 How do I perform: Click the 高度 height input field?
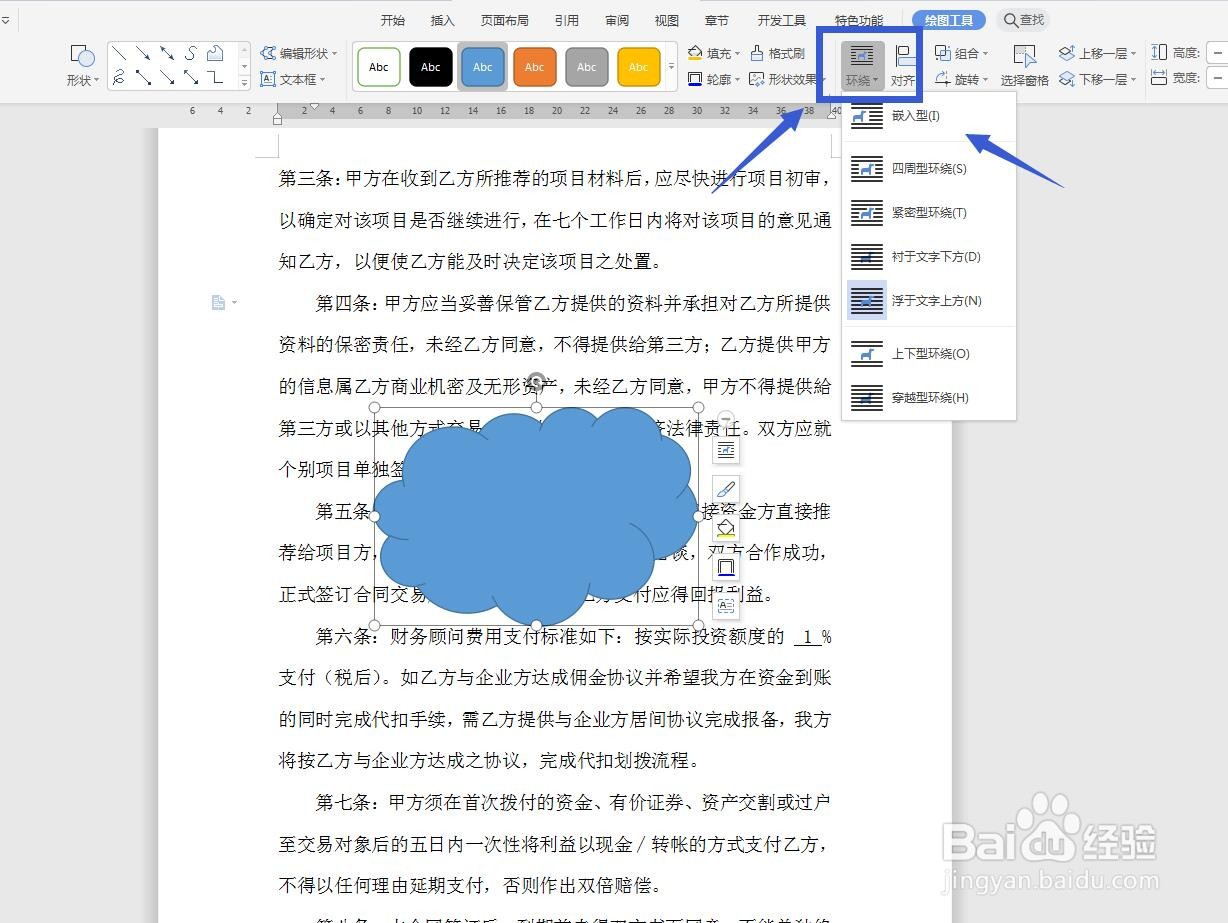[x=1217, y=53]
